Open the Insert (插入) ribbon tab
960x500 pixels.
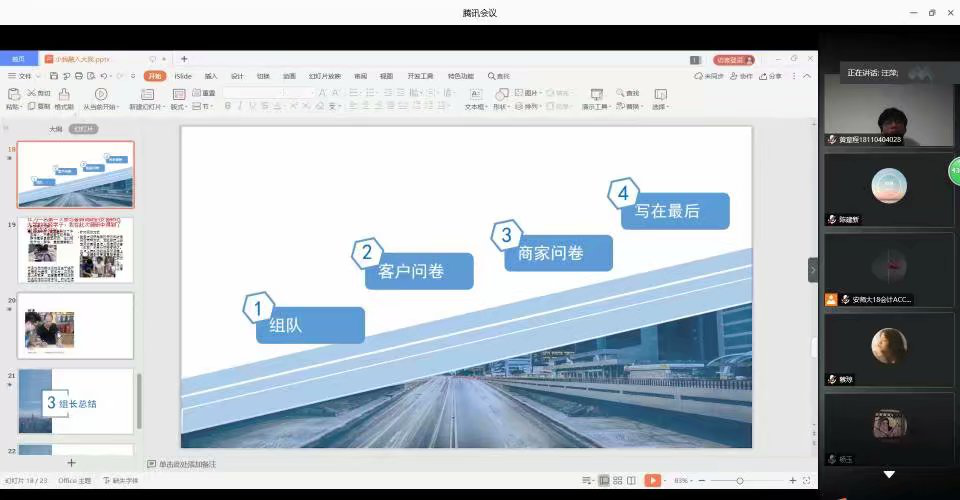coord(211,76)
